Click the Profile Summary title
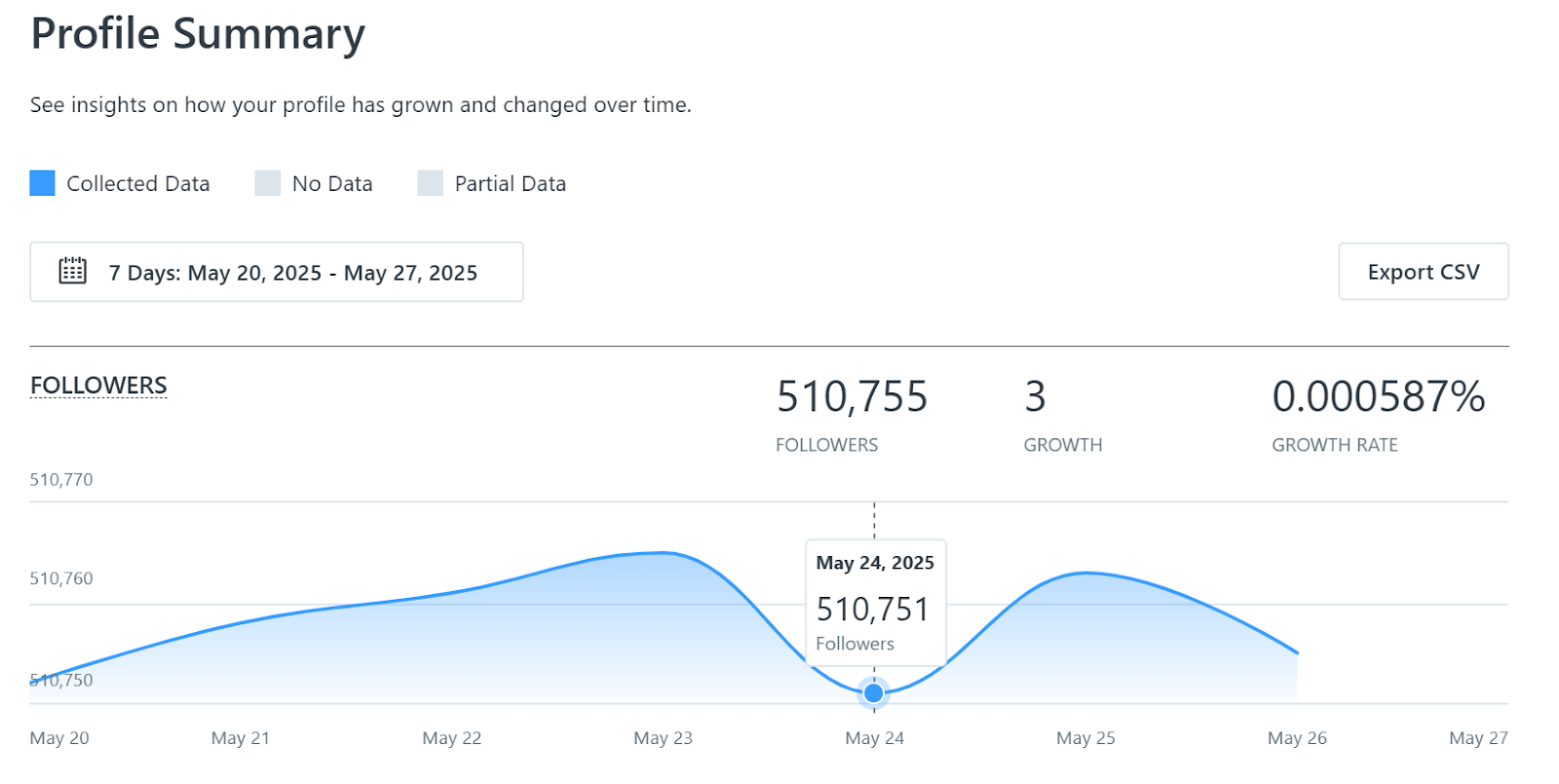The width and height of the screenshot is (1559, 784). point(198,35)
